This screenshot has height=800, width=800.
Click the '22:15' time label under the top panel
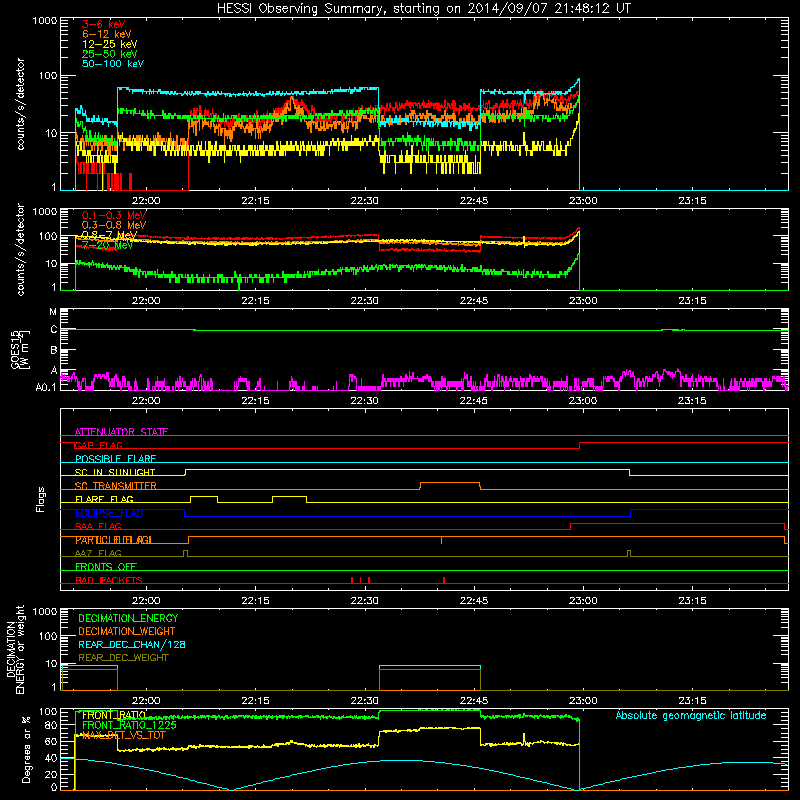pyautogui.click(x=255, y=201)
